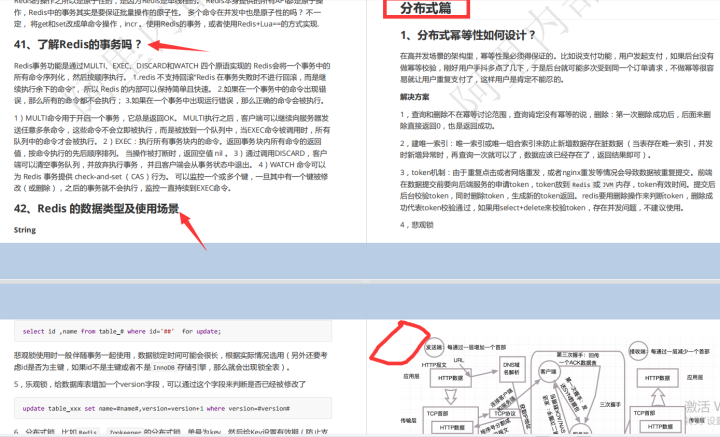Viewport: 720px width, 437px height.
Task: Click paragraph starting "1，查询和删除不在幂等讨论范围"
Action: 555,120
